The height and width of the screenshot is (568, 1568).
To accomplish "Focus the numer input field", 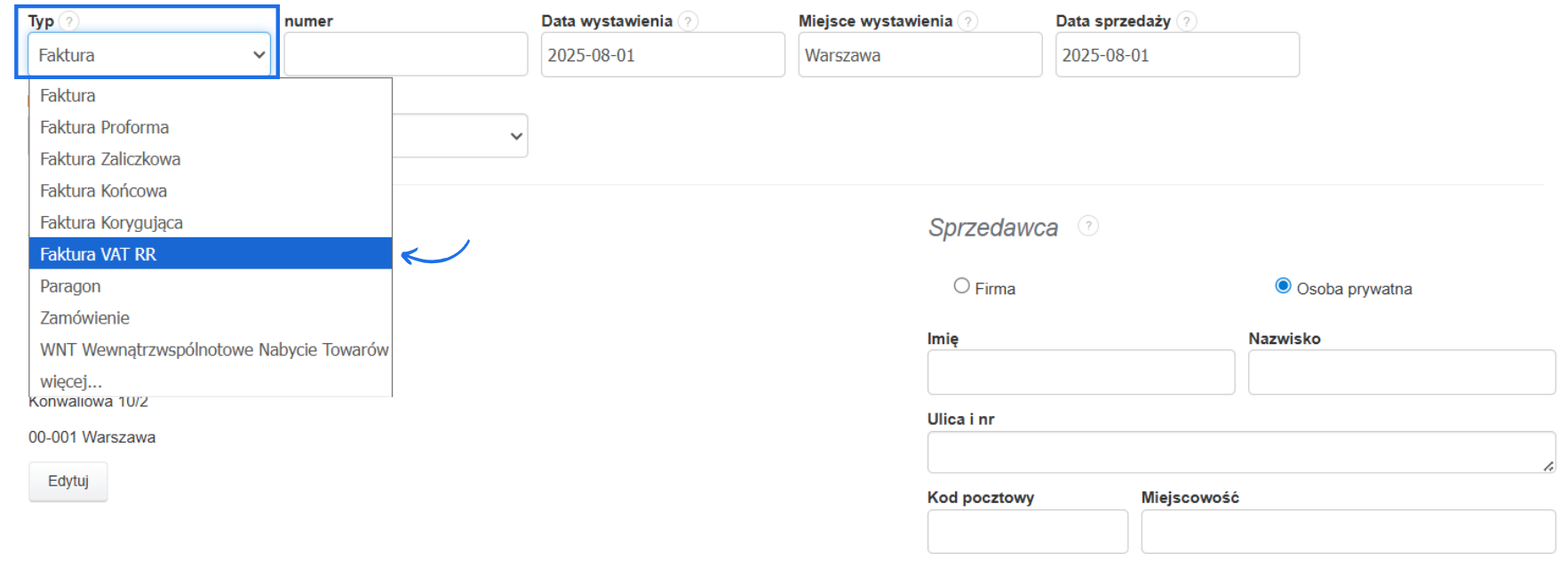I will (x=406, y=55).
